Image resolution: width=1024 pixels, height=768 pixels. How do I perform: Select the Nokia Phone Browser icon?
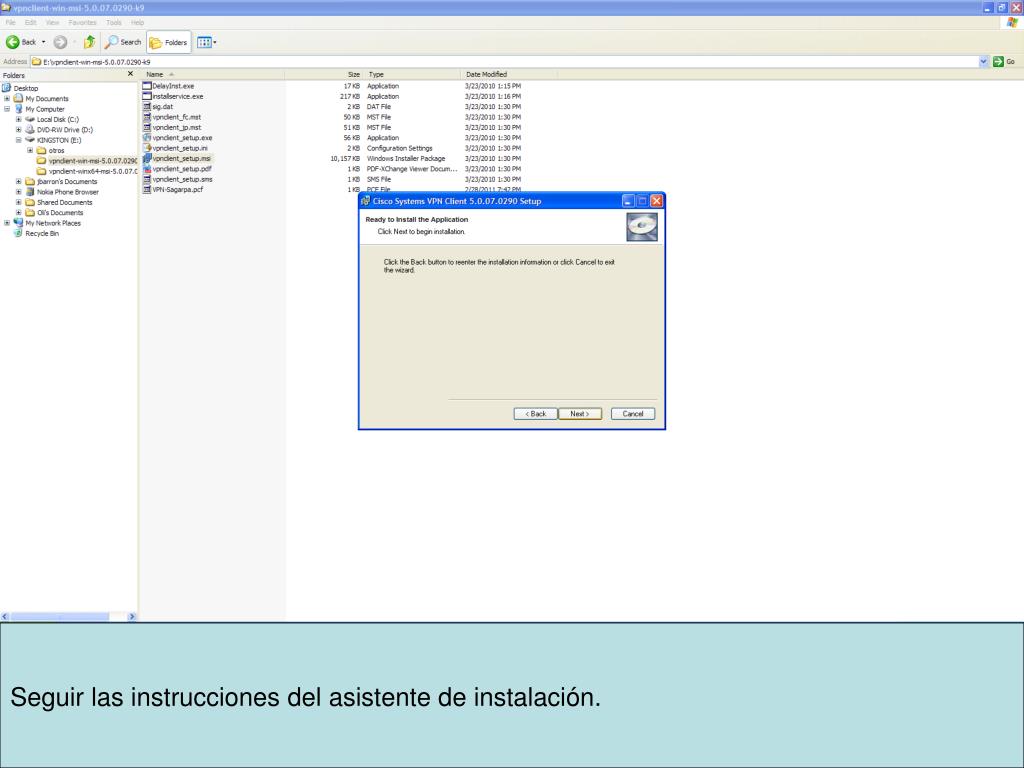pyautogui.click(x=30, y=192)
